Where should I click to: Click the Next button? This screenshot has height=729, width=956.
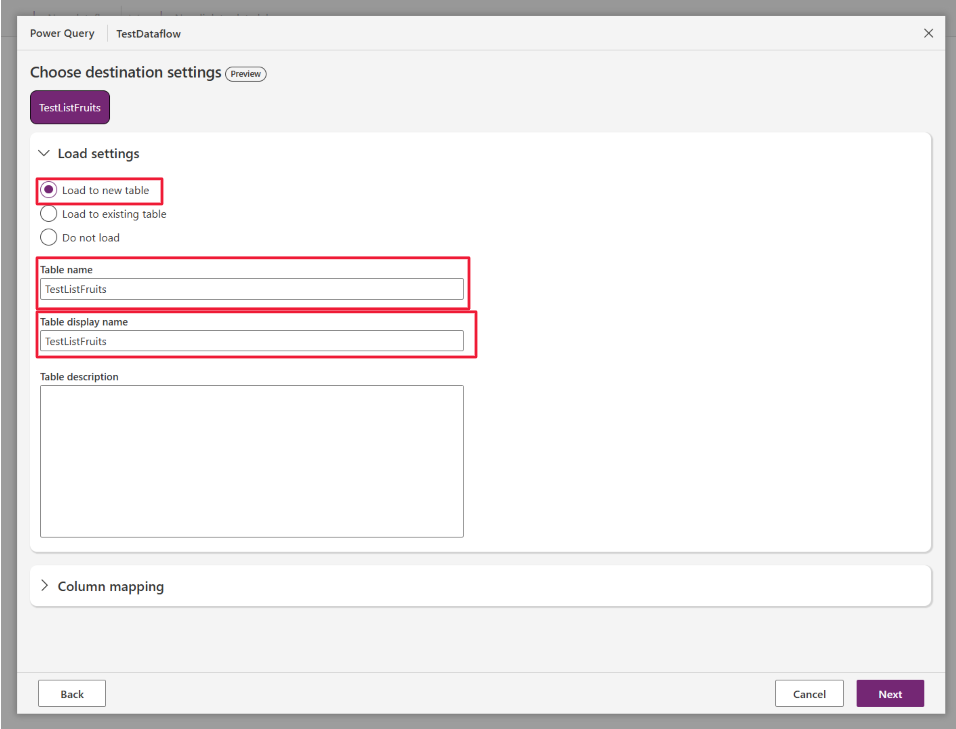889,693
